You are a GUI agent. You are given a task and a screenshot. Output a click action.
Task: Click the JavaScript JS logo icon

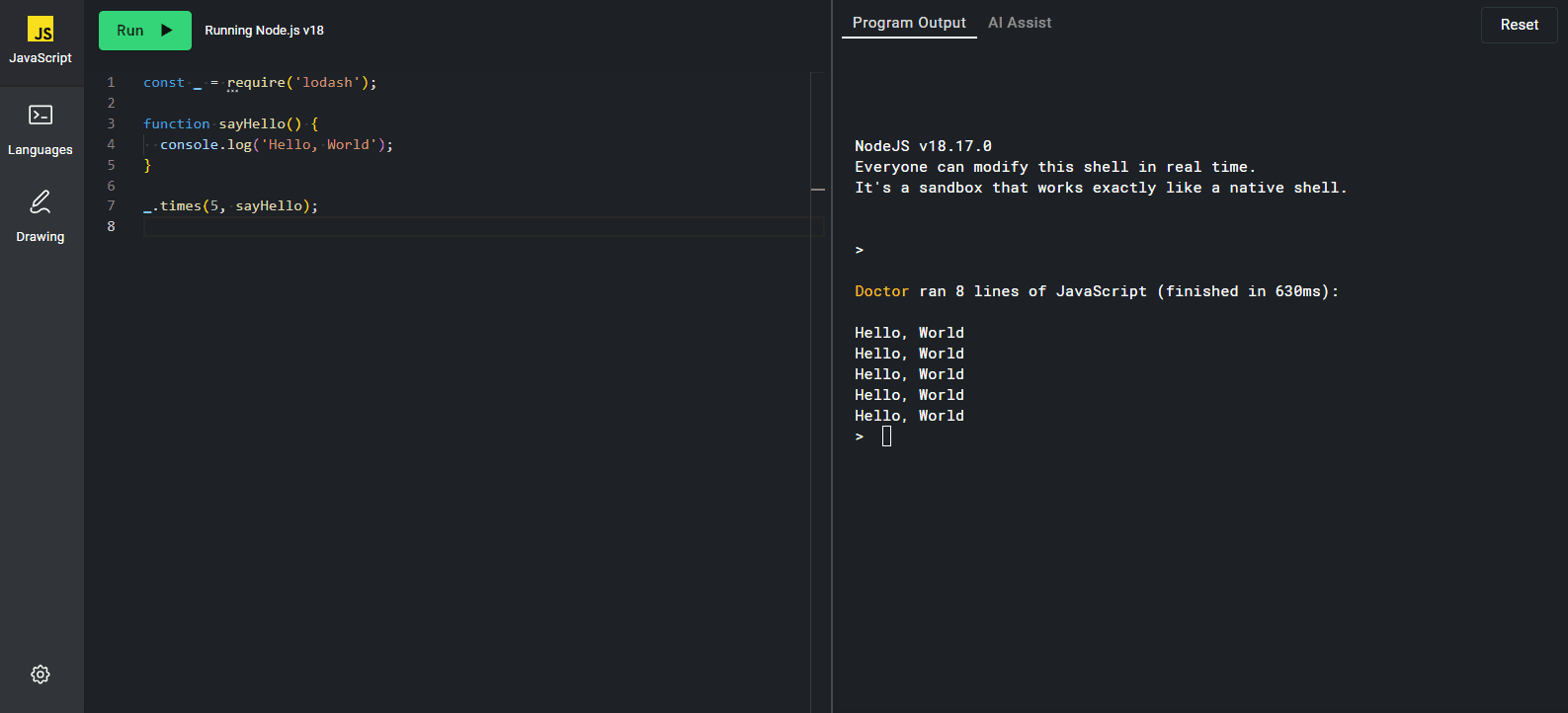(x=41, y=30)
